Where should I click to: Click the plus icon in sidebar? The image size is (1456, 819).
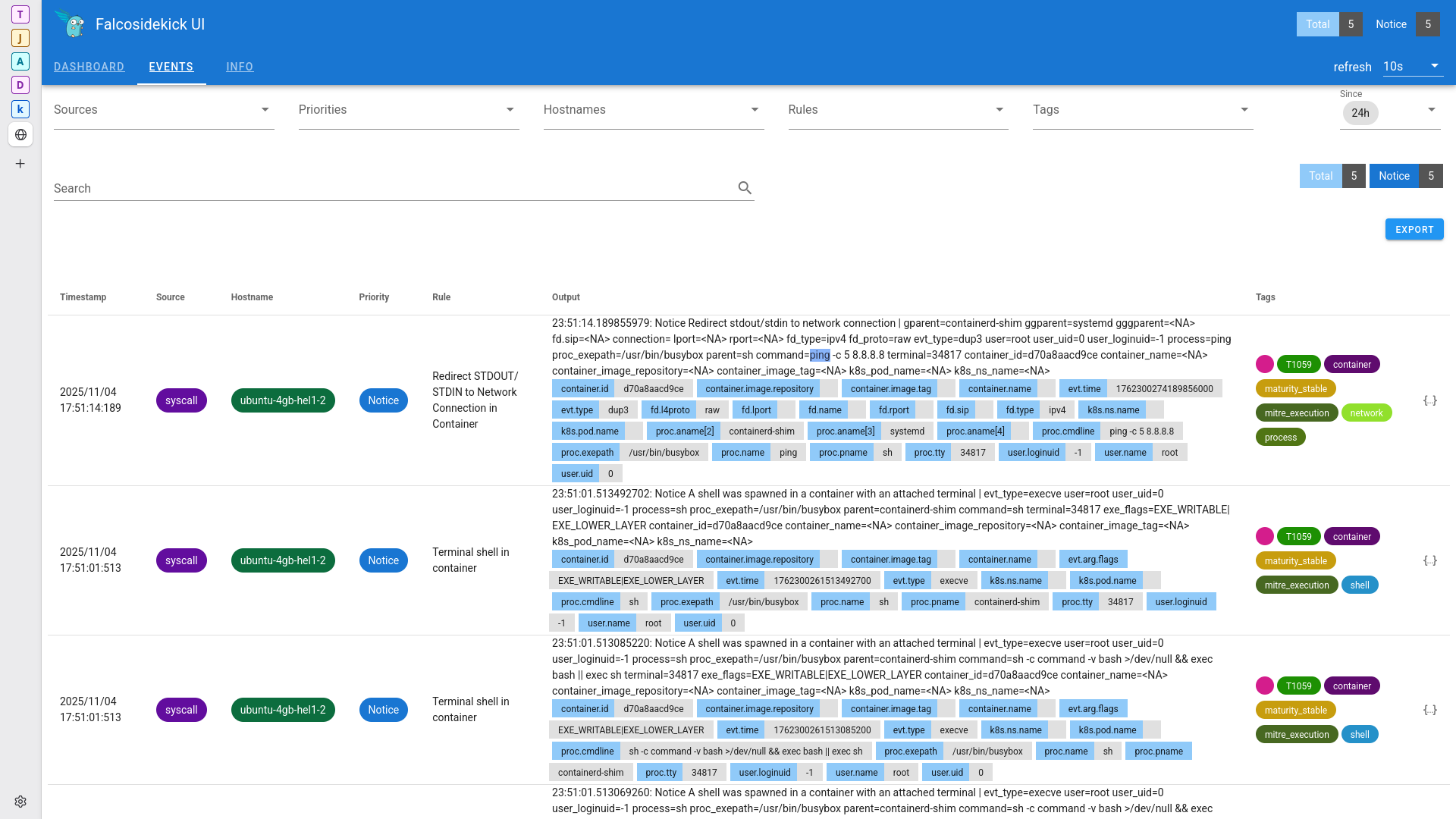(20, 164)
